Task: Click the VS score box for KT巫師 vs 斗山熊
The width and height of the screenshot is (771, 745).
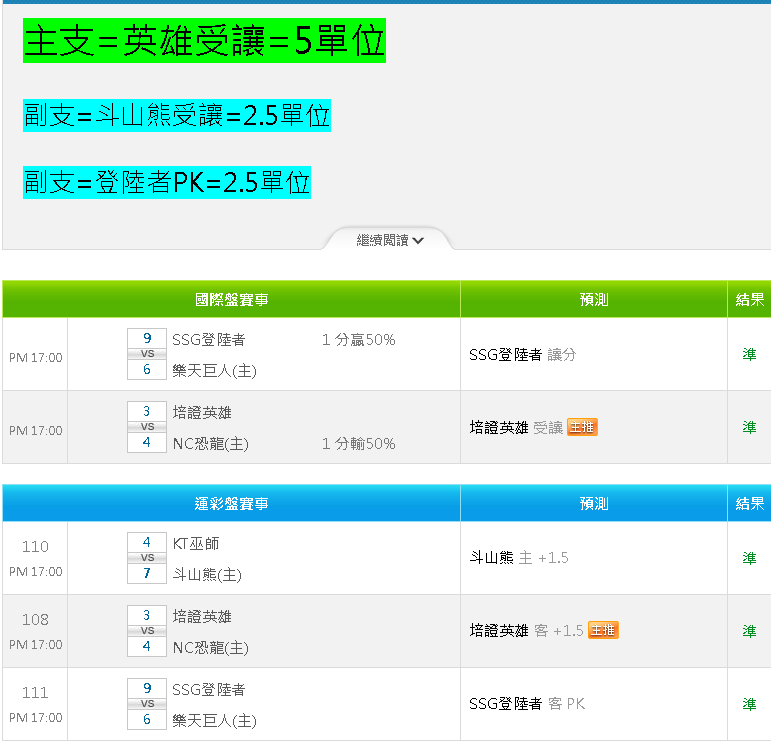Action: 147,558
